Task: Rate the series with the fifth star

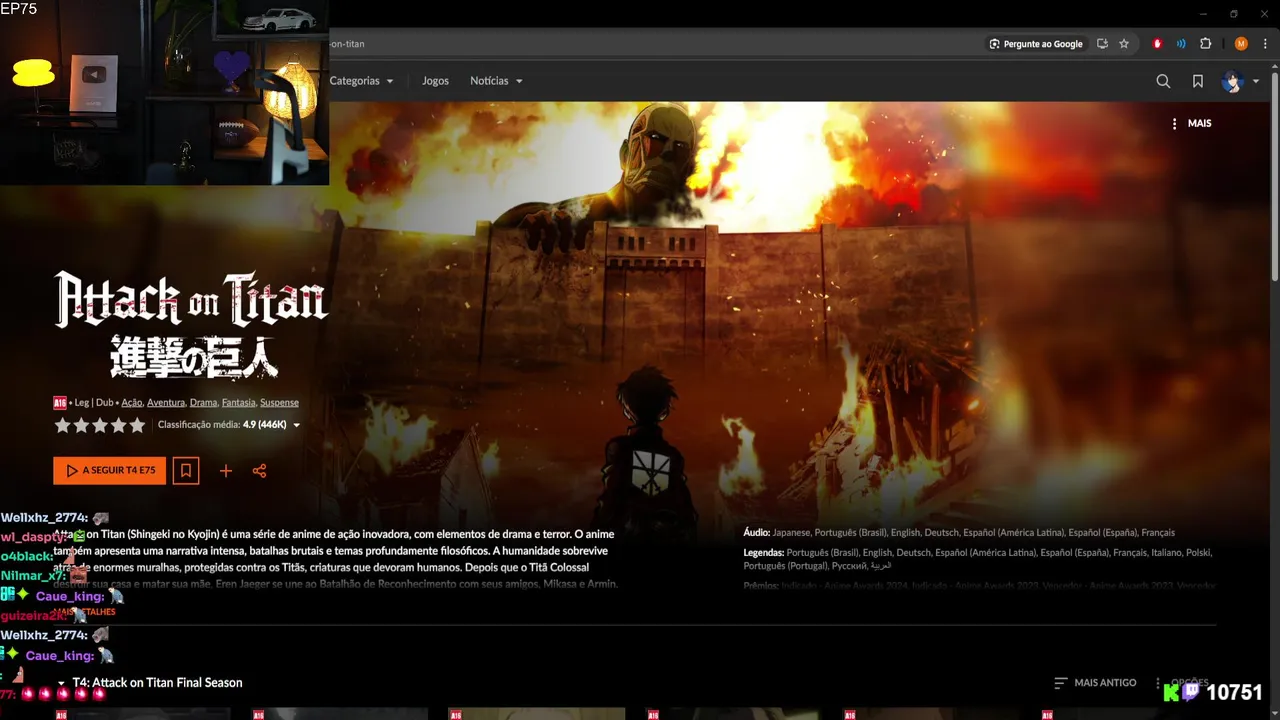Action: tap(138, 425)
